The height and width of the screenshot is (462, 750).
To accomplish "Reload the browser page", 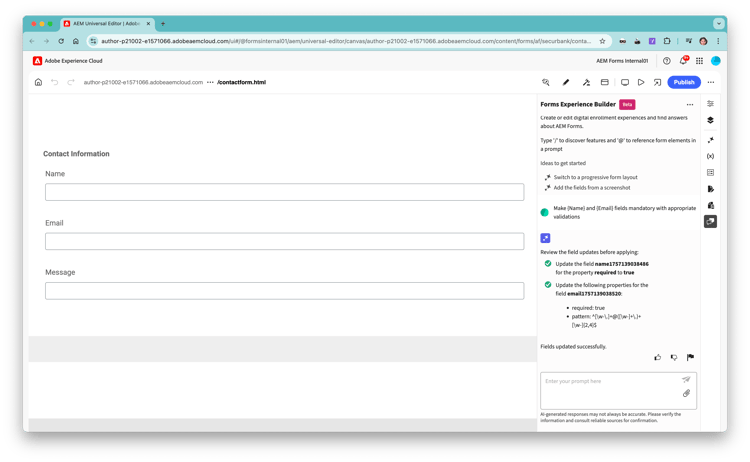I will click(61, 41).
